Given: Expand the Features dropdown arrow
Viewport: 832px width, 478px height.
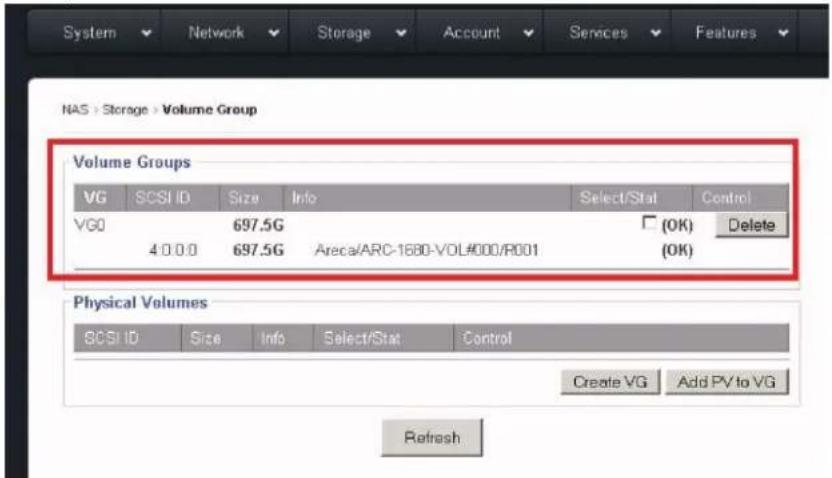Looking at the screenshot, I should pos(783,33).
